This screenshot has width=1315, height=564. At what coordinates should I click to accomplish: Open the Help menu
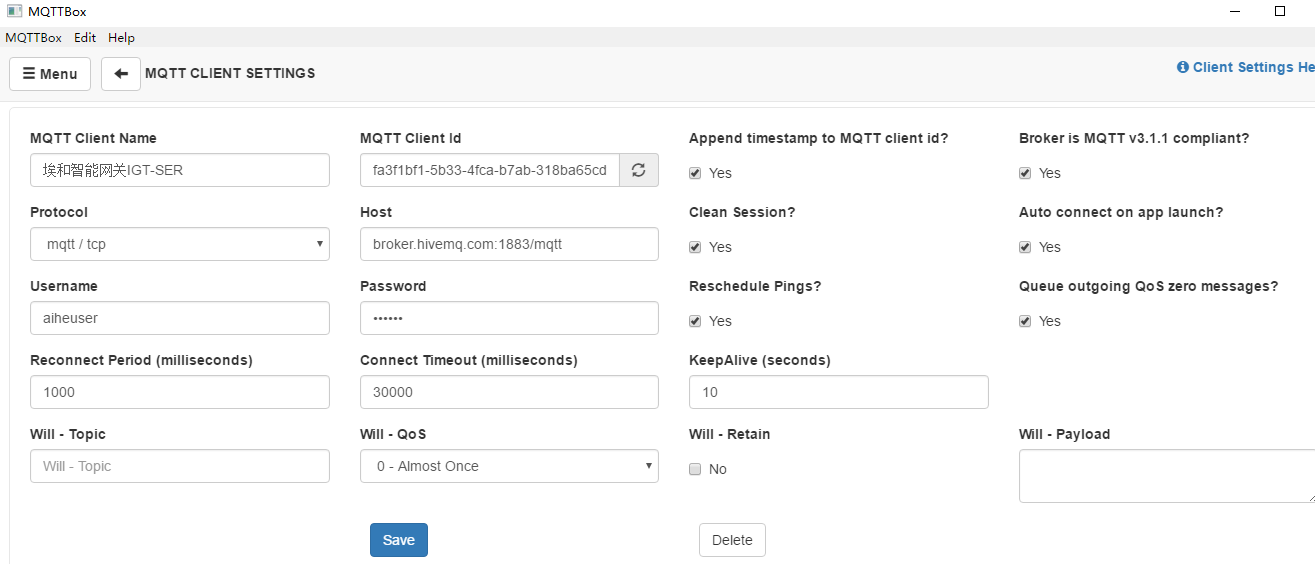(121, 38)
